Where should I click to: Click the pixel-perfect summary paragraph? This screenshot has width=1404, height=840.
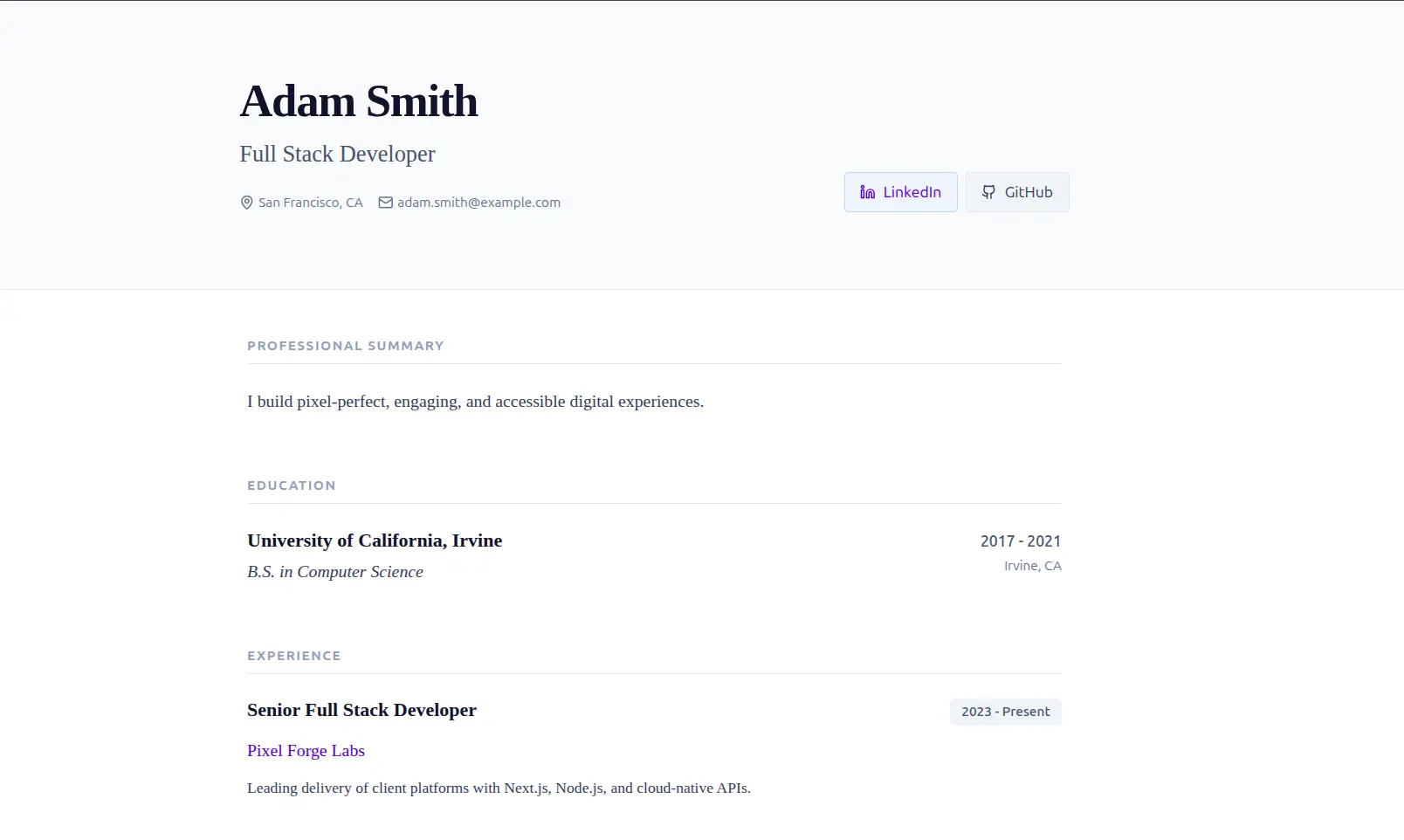[x=475, y=402]
